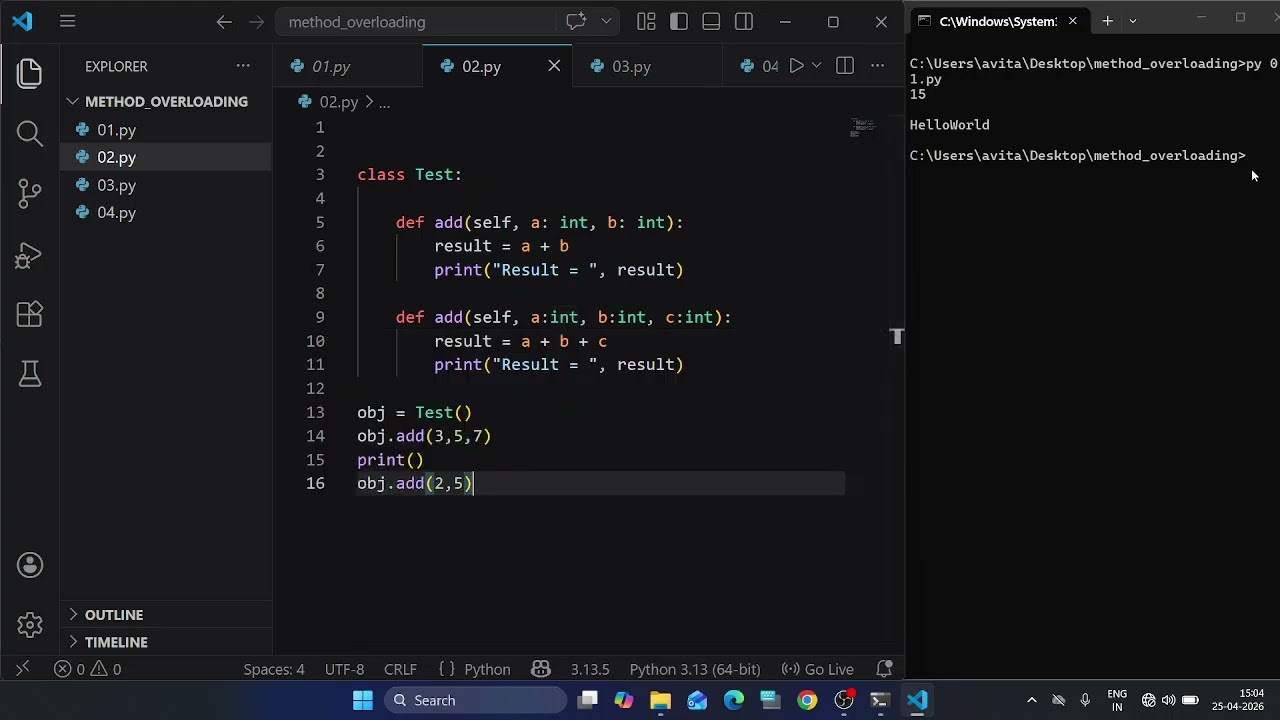Click the Copilot status icon in status bar
The width and height of the screenshot is (1280, 720).
coord(541,669)
